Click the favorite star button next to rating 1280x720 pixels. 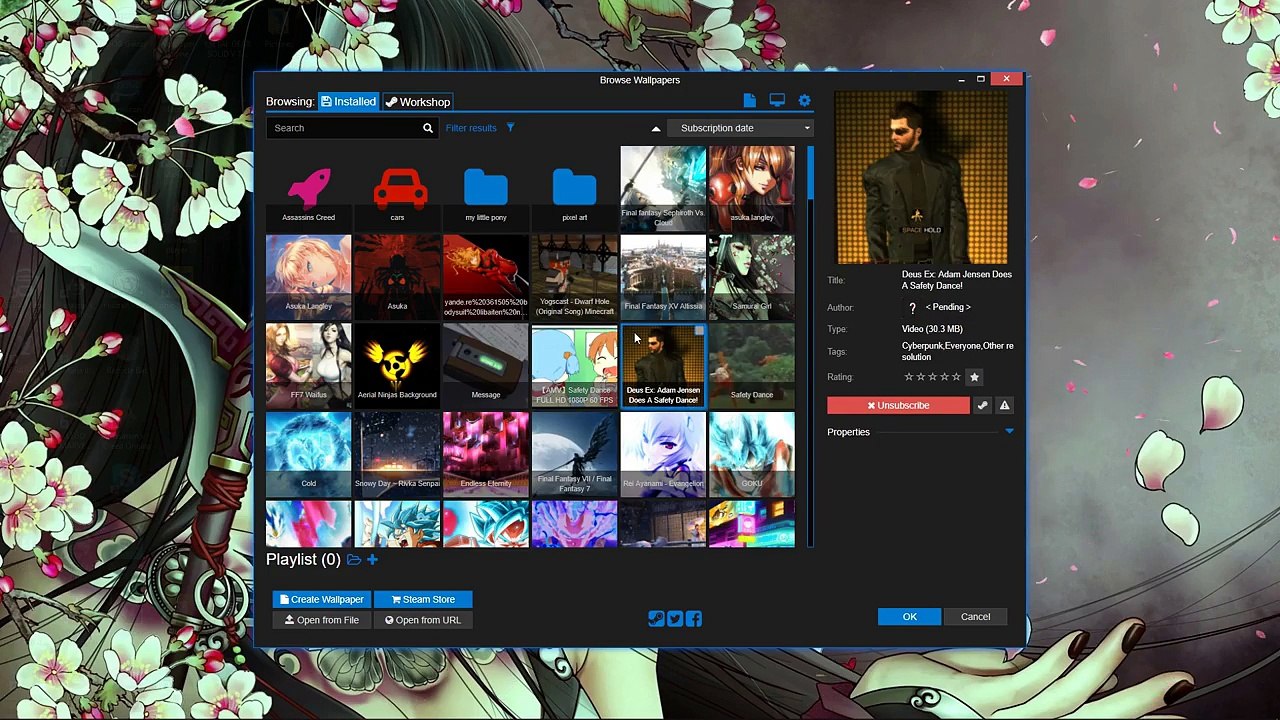coord(974,377)
